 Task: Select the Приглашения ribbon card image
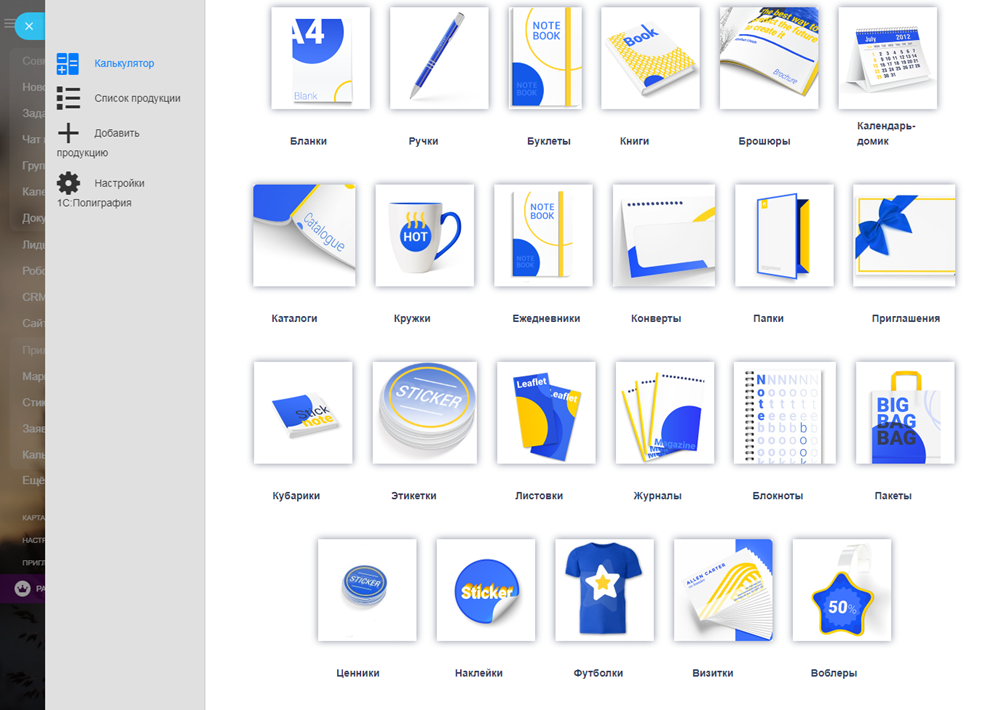pos(904,236)
